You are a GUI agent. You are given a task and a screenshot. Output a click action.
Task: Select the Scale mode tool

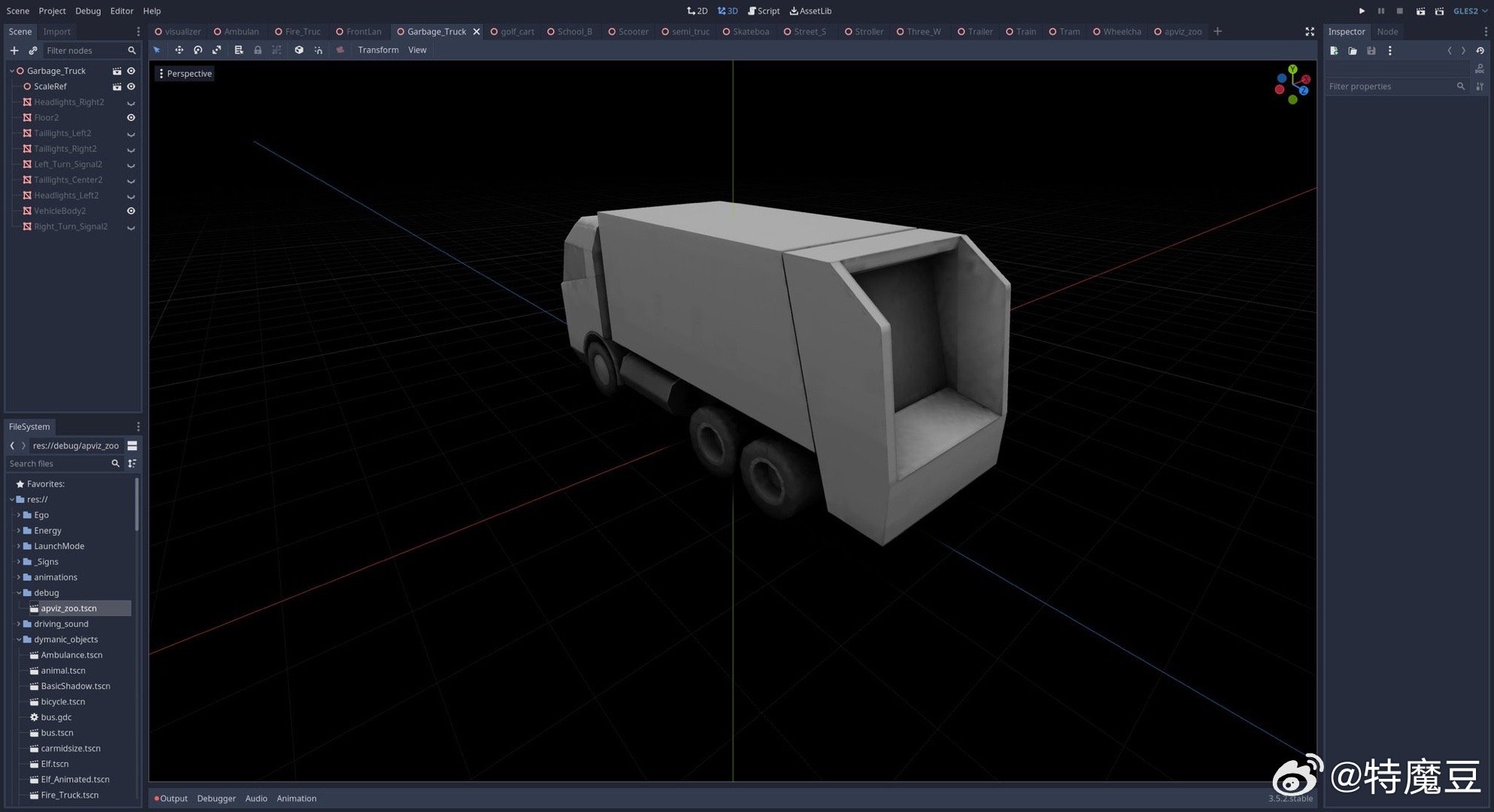217,50
